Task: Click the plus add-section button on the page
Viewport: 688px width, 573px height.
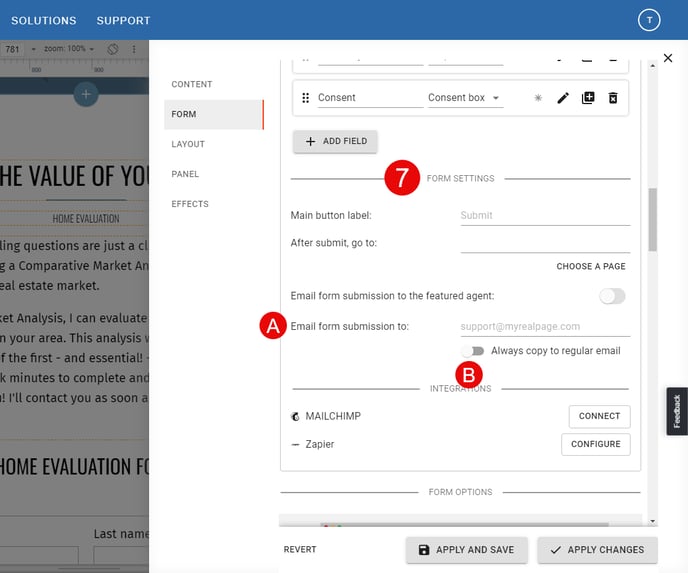Action: coord(86,94)
